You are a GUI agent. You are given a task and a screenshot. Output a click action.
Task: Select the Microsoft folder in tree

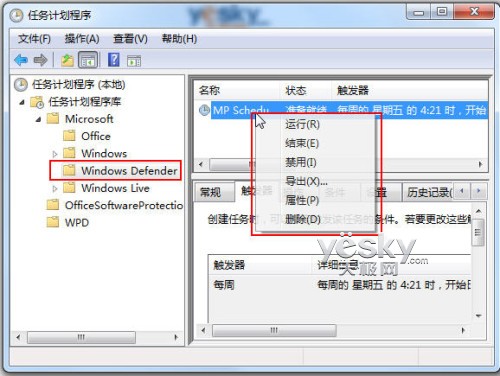pos(89,119)
